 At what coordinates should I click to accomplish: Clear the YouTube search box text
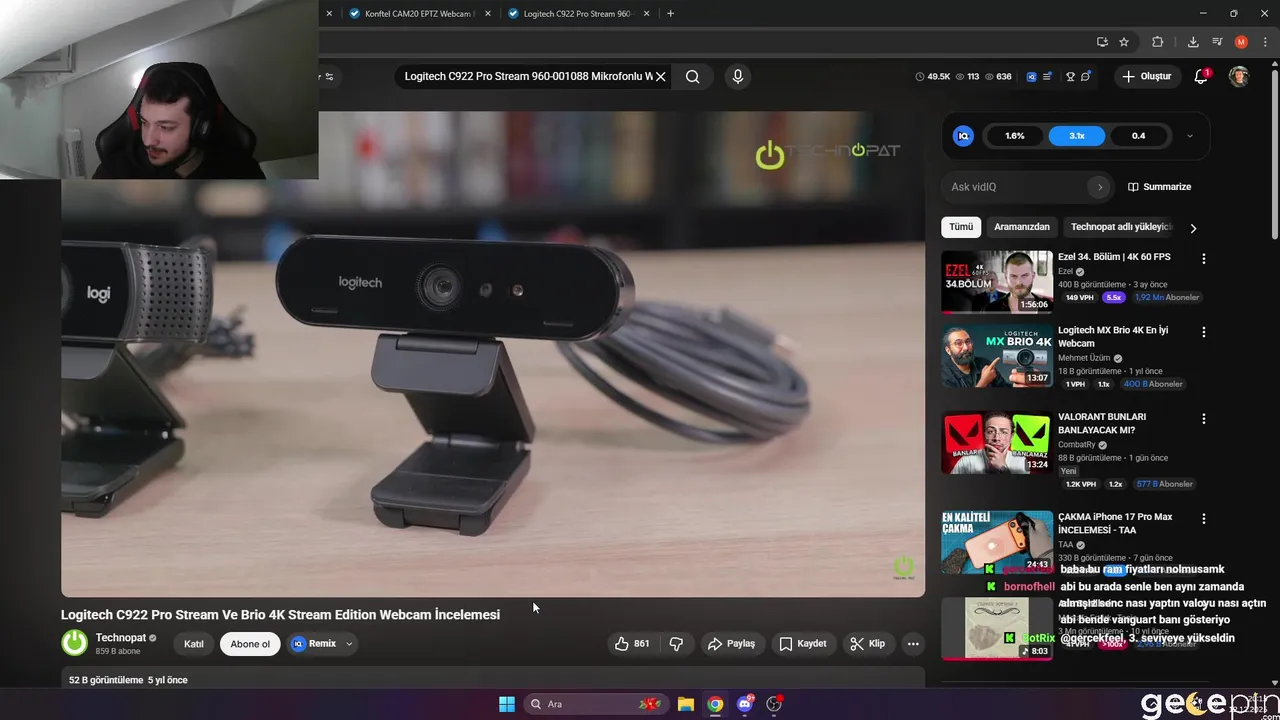(660, 76)
